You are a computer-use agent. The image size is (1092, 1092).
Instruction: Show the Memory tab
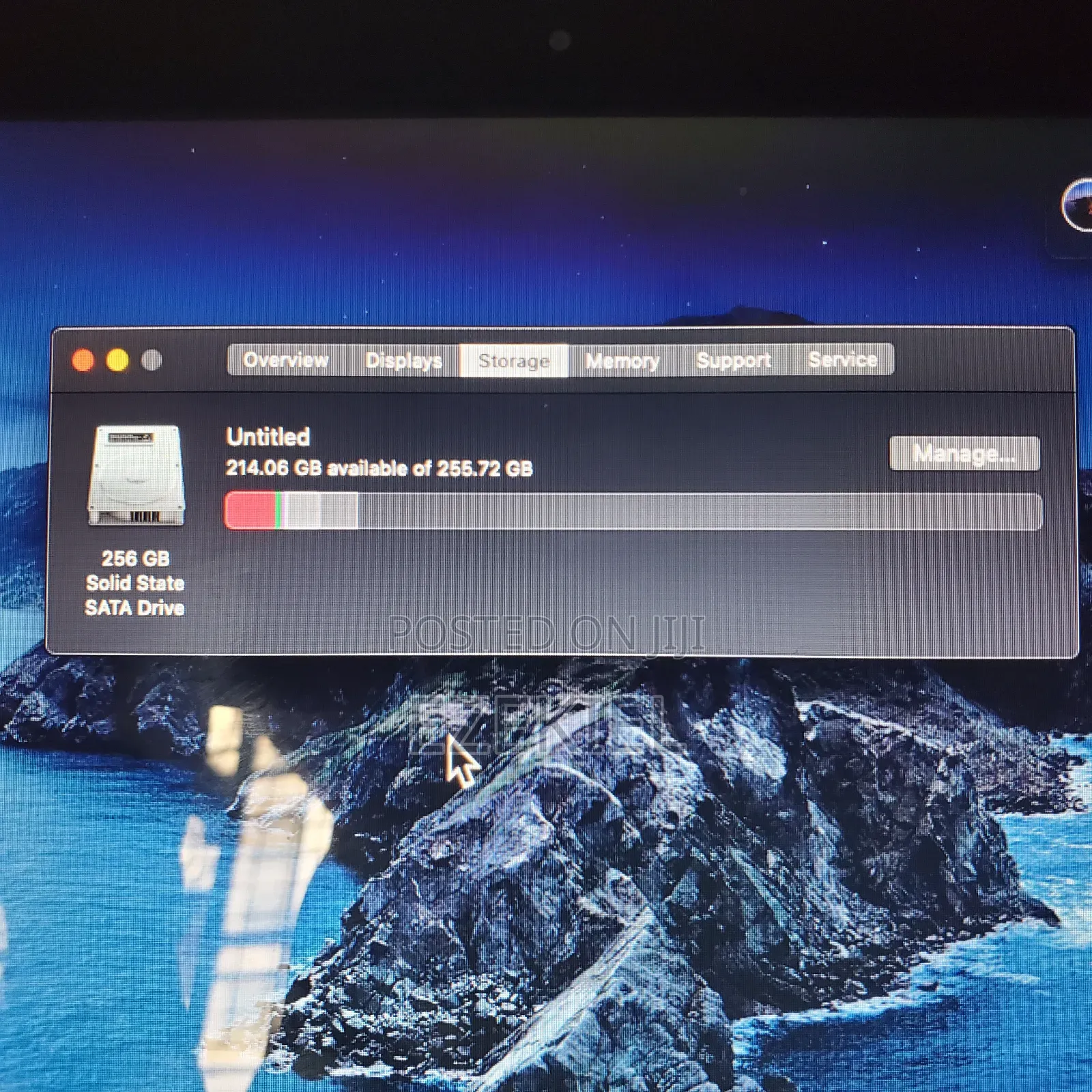[x=622, y=360]
